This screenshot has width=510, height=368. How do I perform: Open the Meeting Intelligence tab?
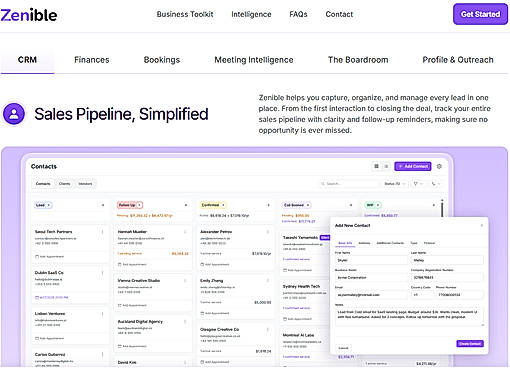coord(254,60)
